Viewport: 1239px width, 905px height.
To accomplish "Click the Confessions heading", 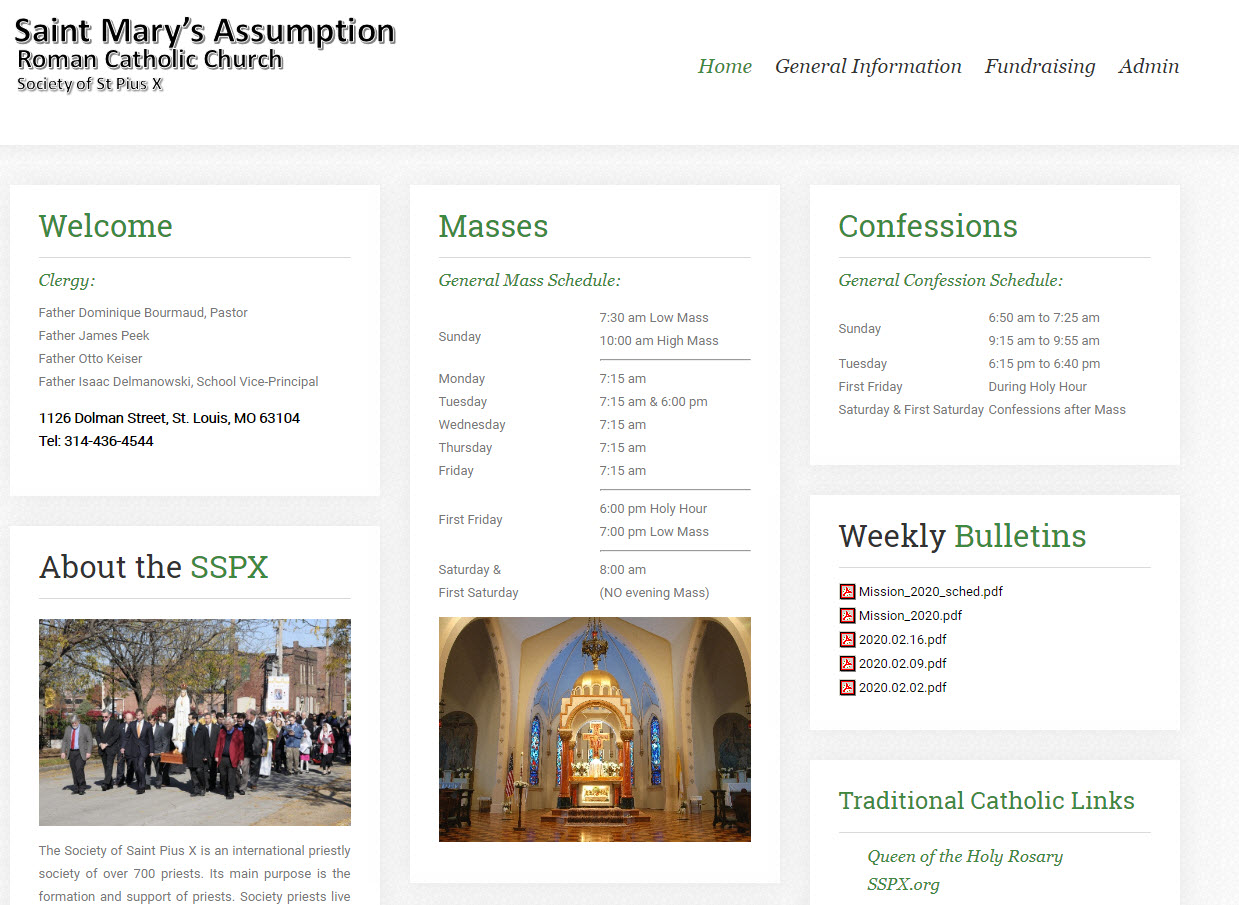I will (928, 226).
